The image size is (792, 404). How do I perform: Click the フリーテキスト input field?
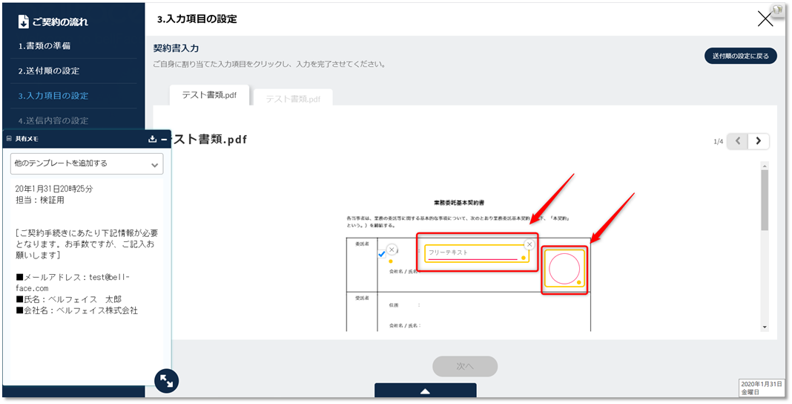[x=473, y=254]
